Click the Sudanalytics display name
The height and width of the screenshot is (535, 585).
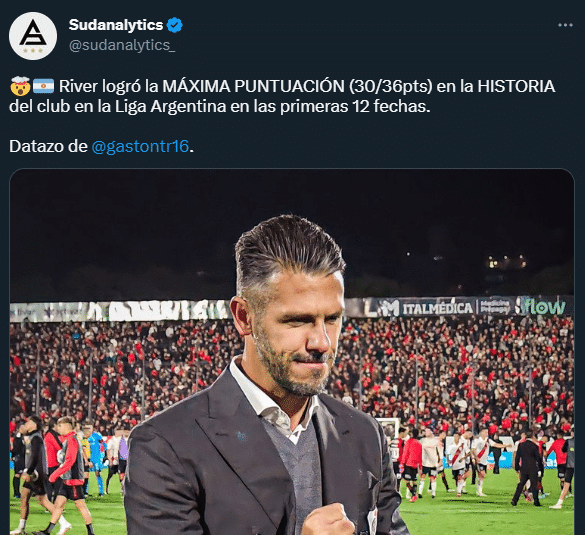click(116, 25)
